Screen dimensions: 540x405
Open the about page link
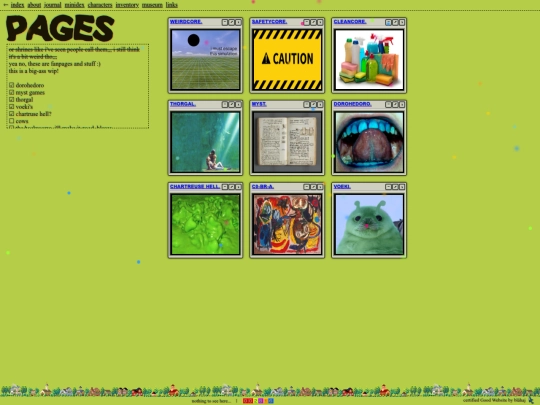tap(34, 5)
